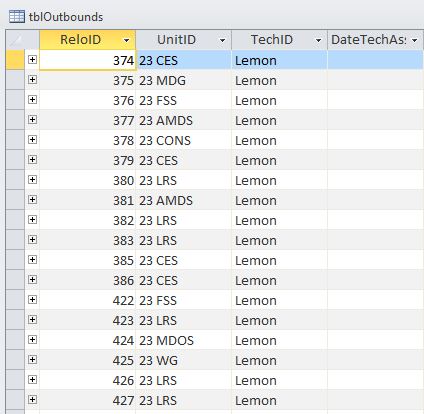Expand record 381 plus icon
Image resolution: width=424 pixels, height=414 pixels.
coord(32,199)
